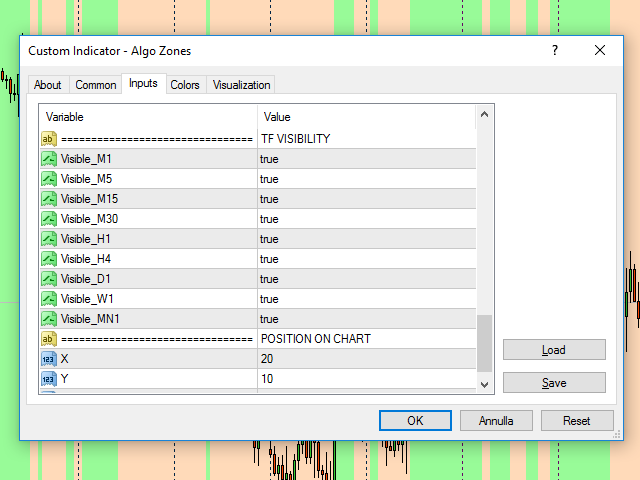640x480 pixels.
Task: Click the boolean icon beside Visible_M1
Action: [48, 159]
